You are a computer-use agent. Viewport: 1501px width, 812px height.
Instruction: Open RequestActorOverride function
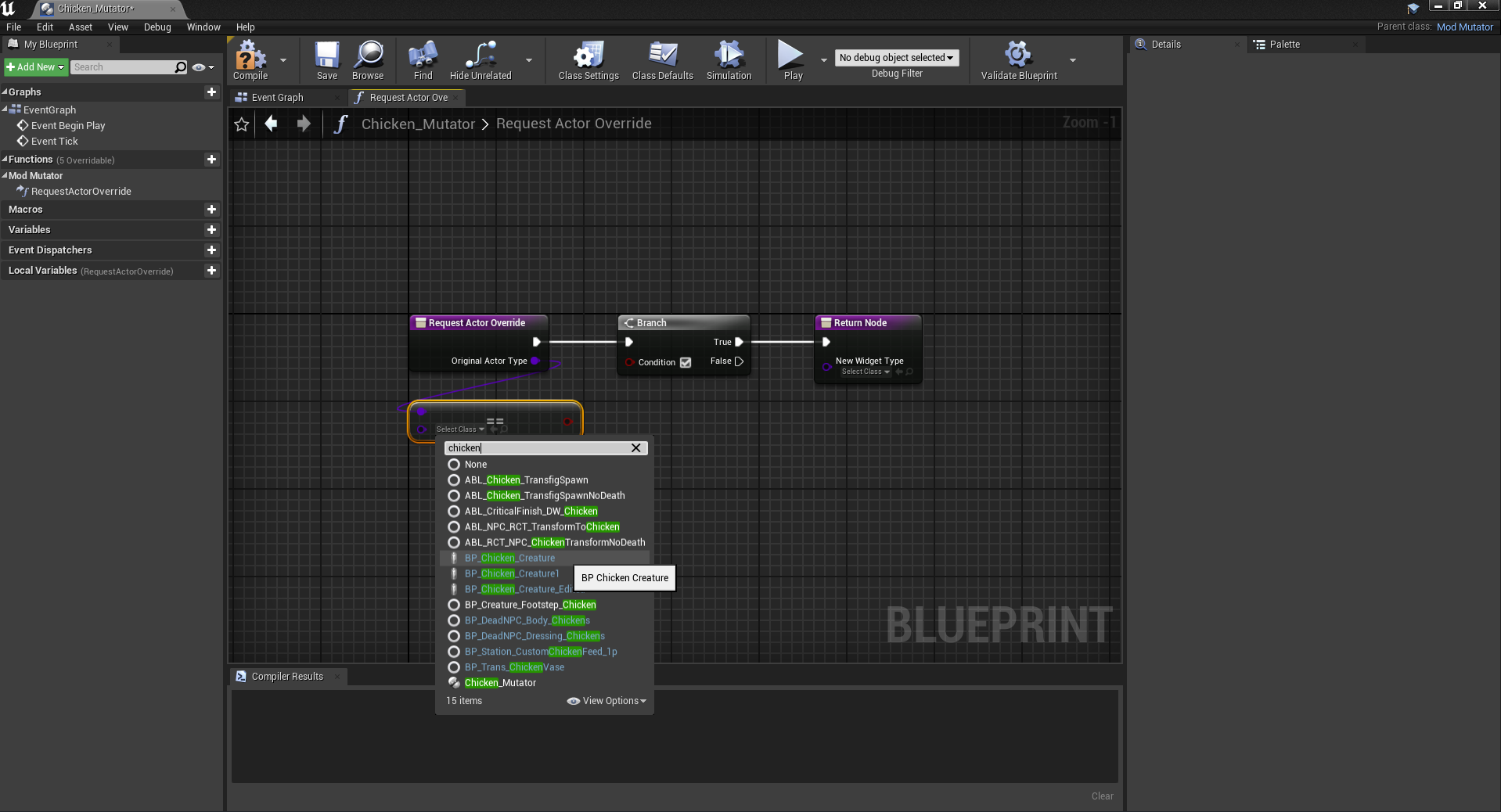click(81, 192)
